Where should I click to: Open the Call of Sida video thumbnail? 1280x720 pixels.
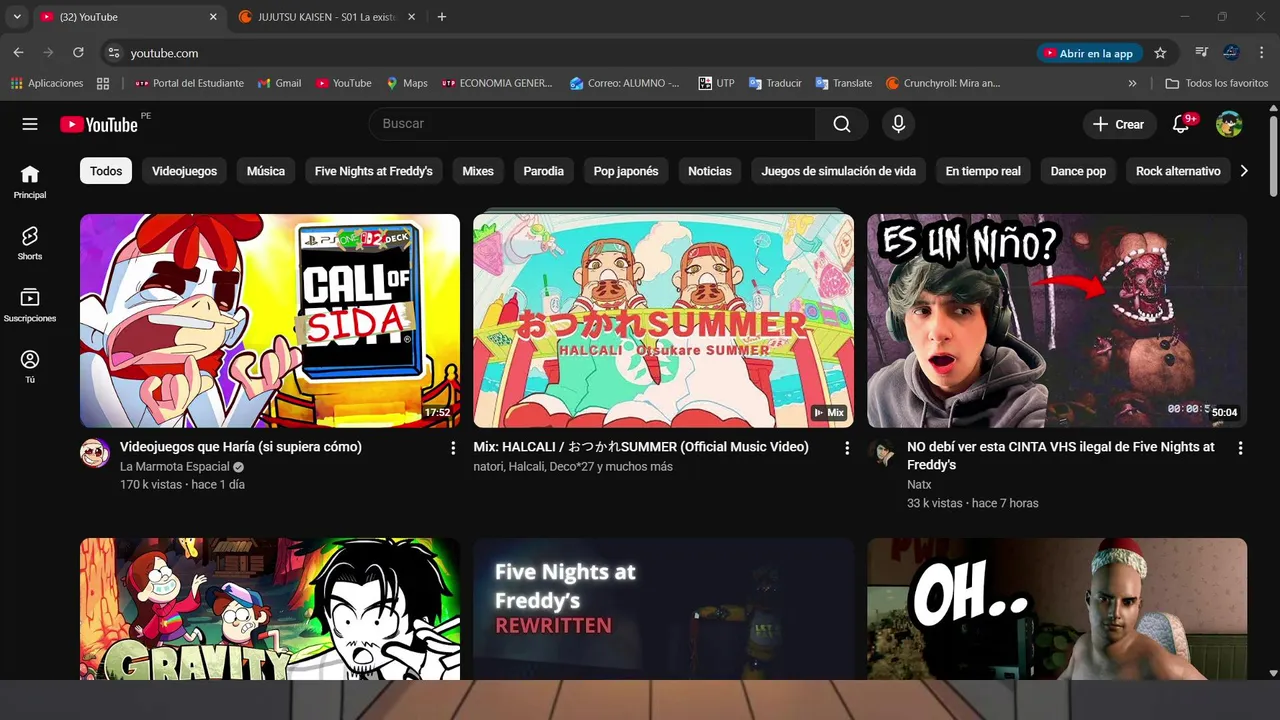270,321
